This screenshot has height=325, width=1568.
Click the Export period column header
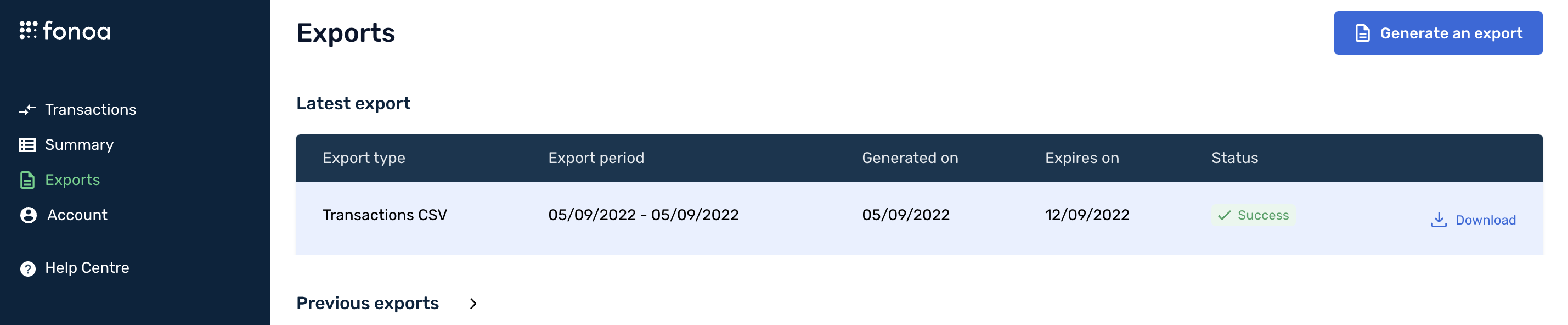pyautogui.click(x=596, y=158)
